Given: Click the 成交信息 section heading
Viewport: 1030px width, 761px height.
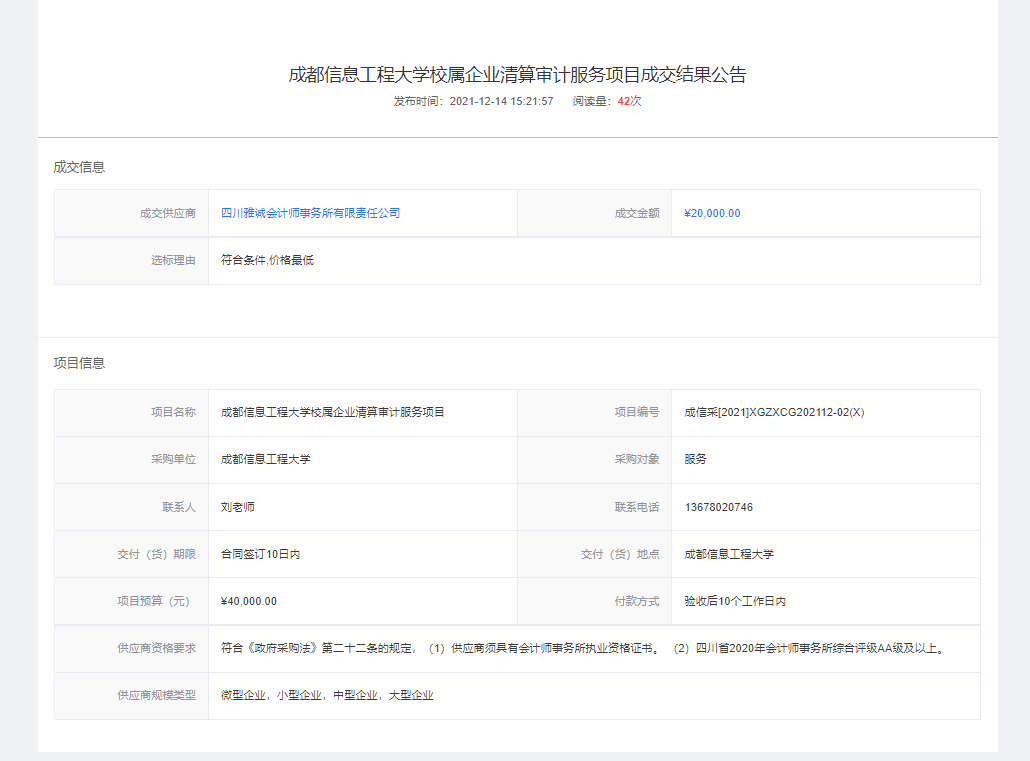Looking at the screenshot, I should 79,167.
